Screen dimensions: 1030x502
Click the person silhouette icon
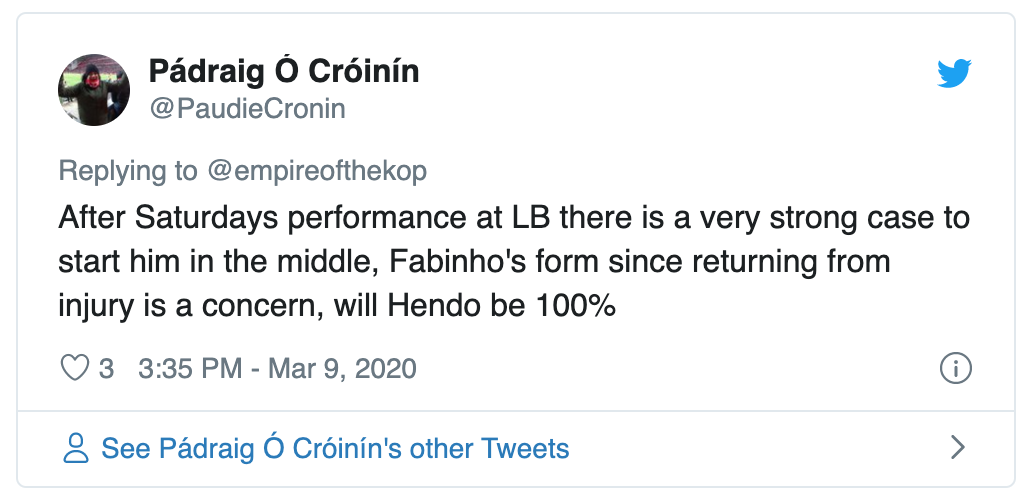coord(75,448)
